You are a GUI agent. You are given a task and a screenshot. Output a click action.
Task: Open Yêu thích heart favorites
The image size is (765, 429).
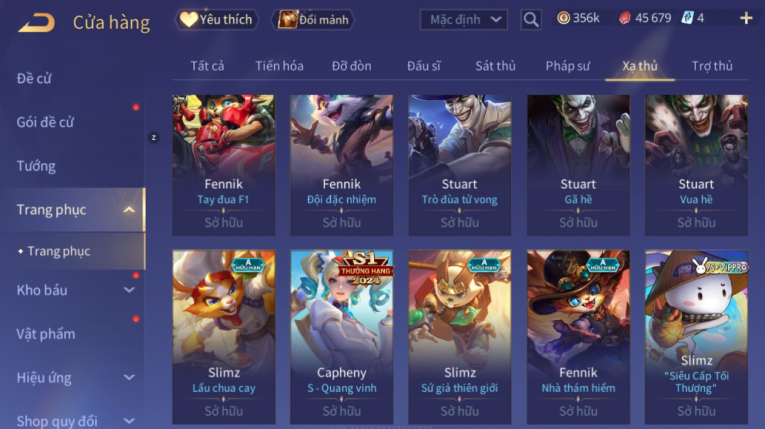pos(216,20)
